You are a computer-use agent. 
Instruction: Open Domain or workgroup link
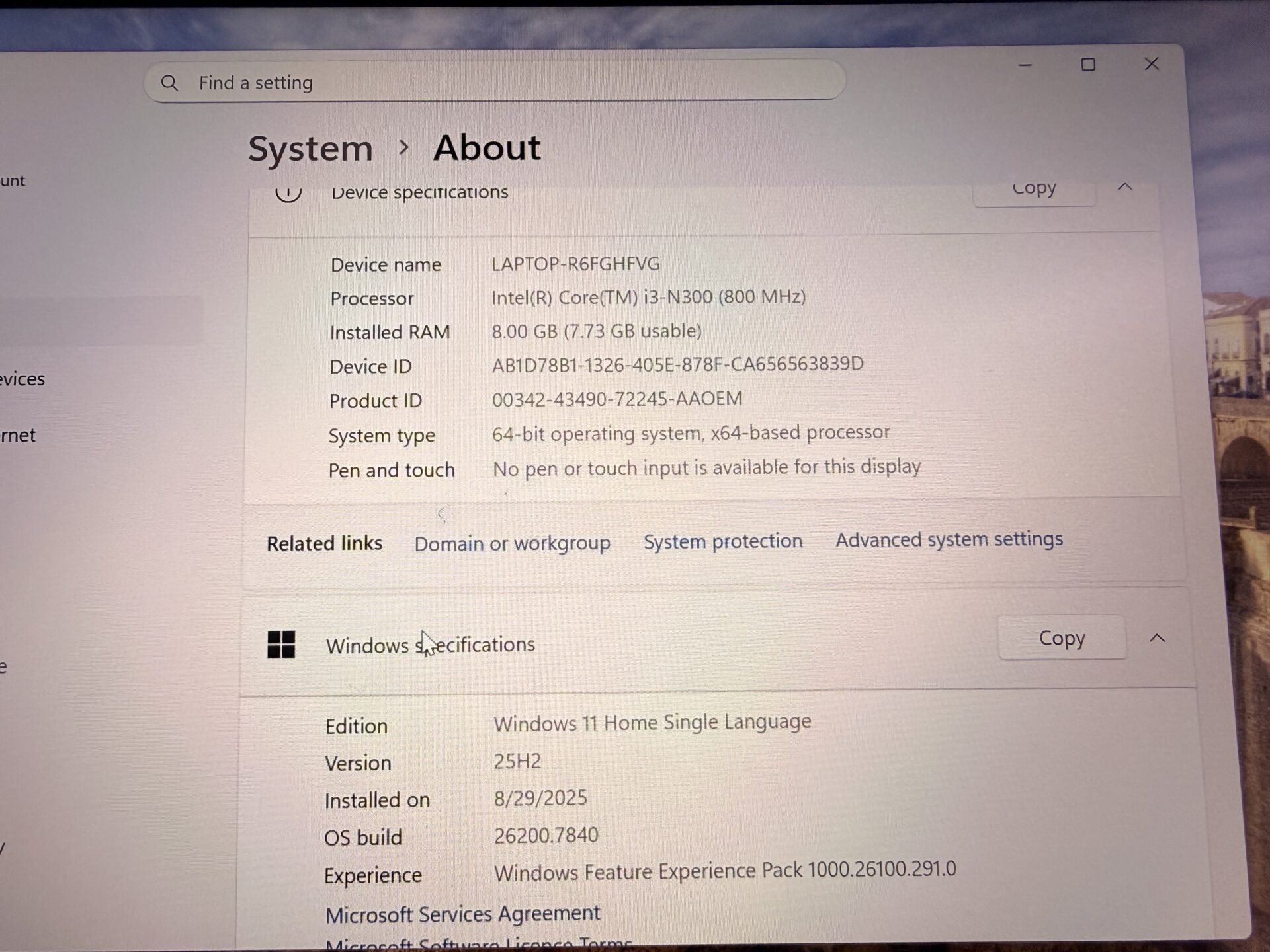pyautogui.click(x=512, y=543)
